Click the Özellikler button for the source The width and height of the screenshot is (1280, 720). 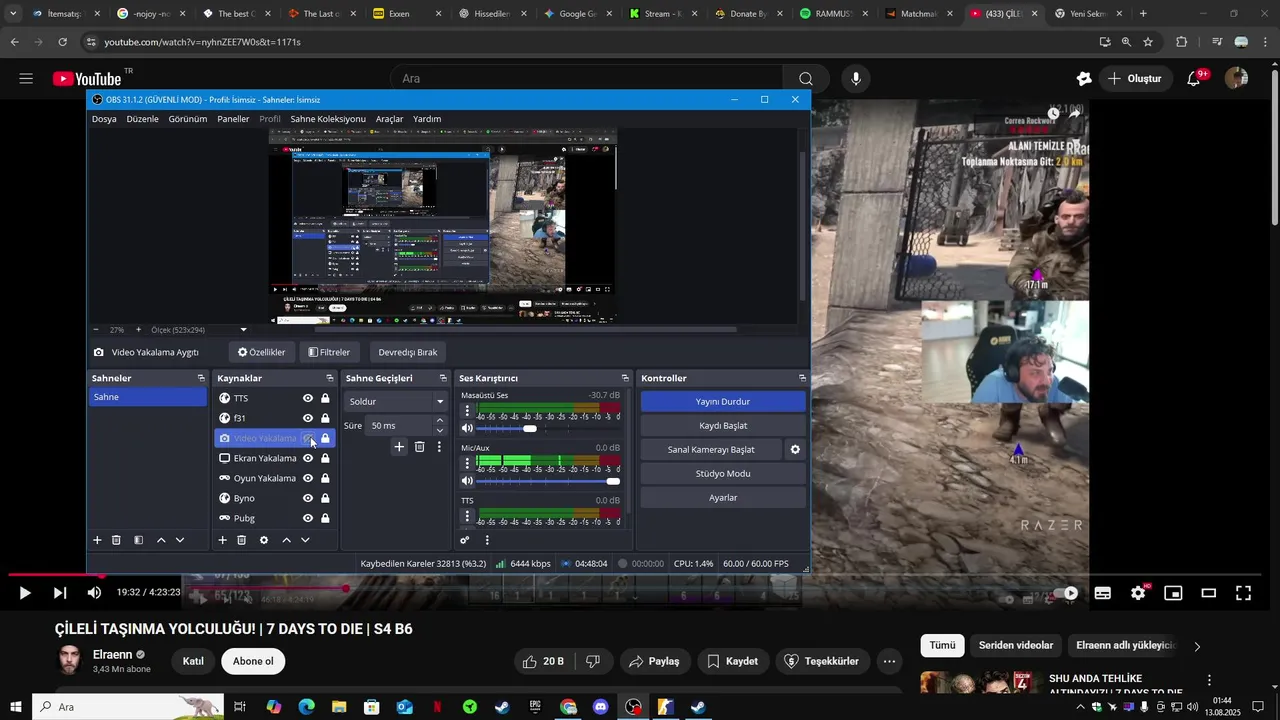tap(261, 352)
